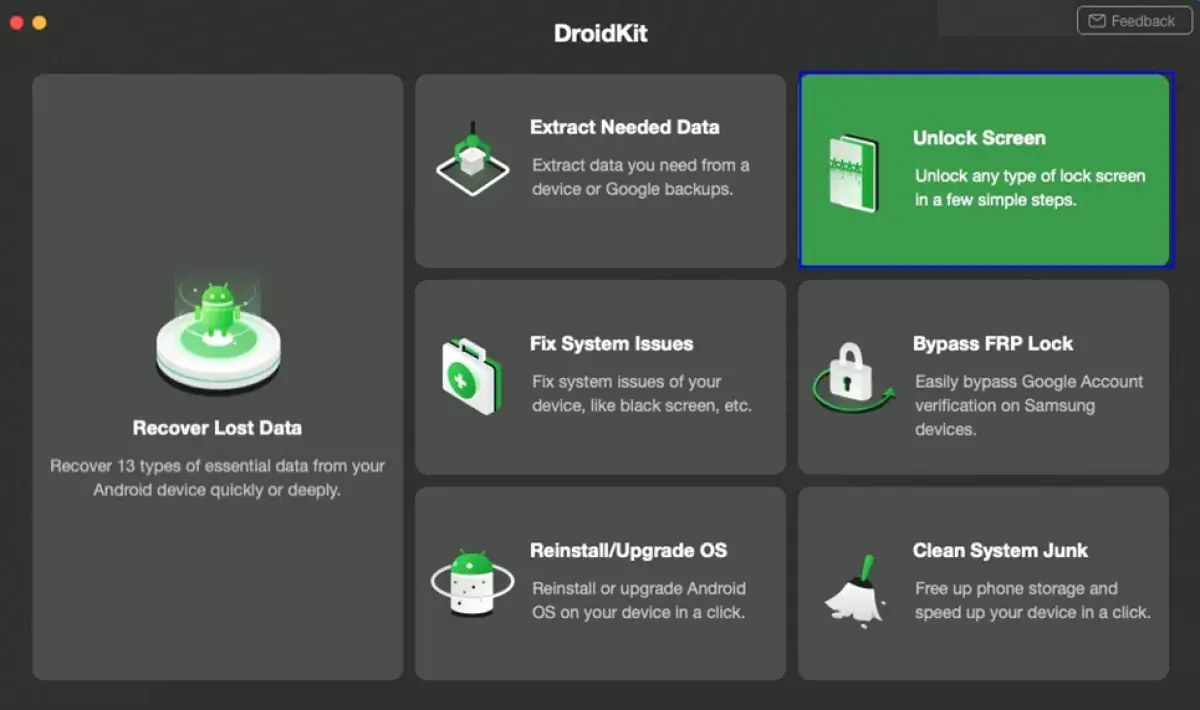Click 'Fix system issues of your device' text
The image size is (1200, 710).
click(x=641, y=394)
